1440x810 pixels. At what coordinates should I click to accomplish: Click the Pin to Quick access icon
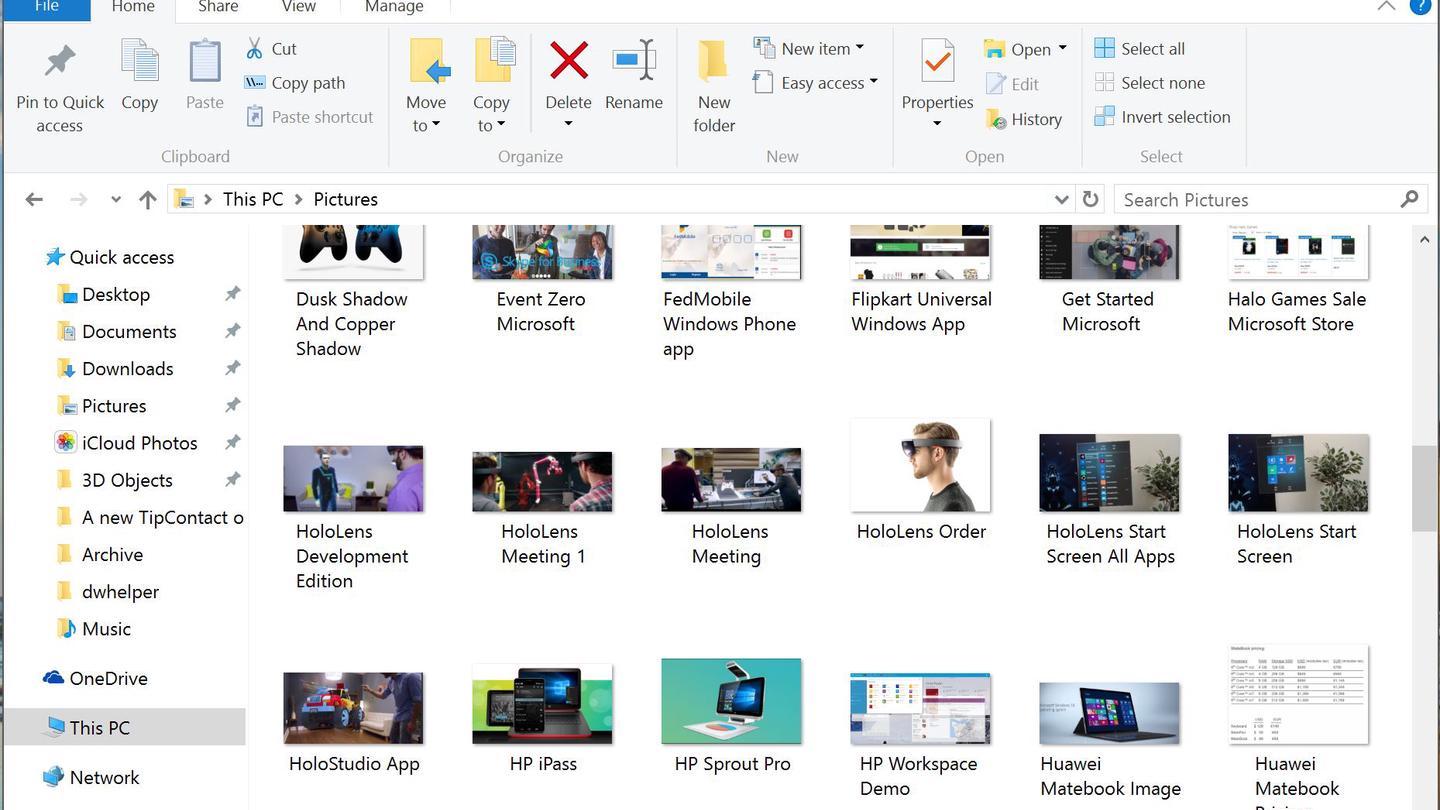click(x=60, y=62)
